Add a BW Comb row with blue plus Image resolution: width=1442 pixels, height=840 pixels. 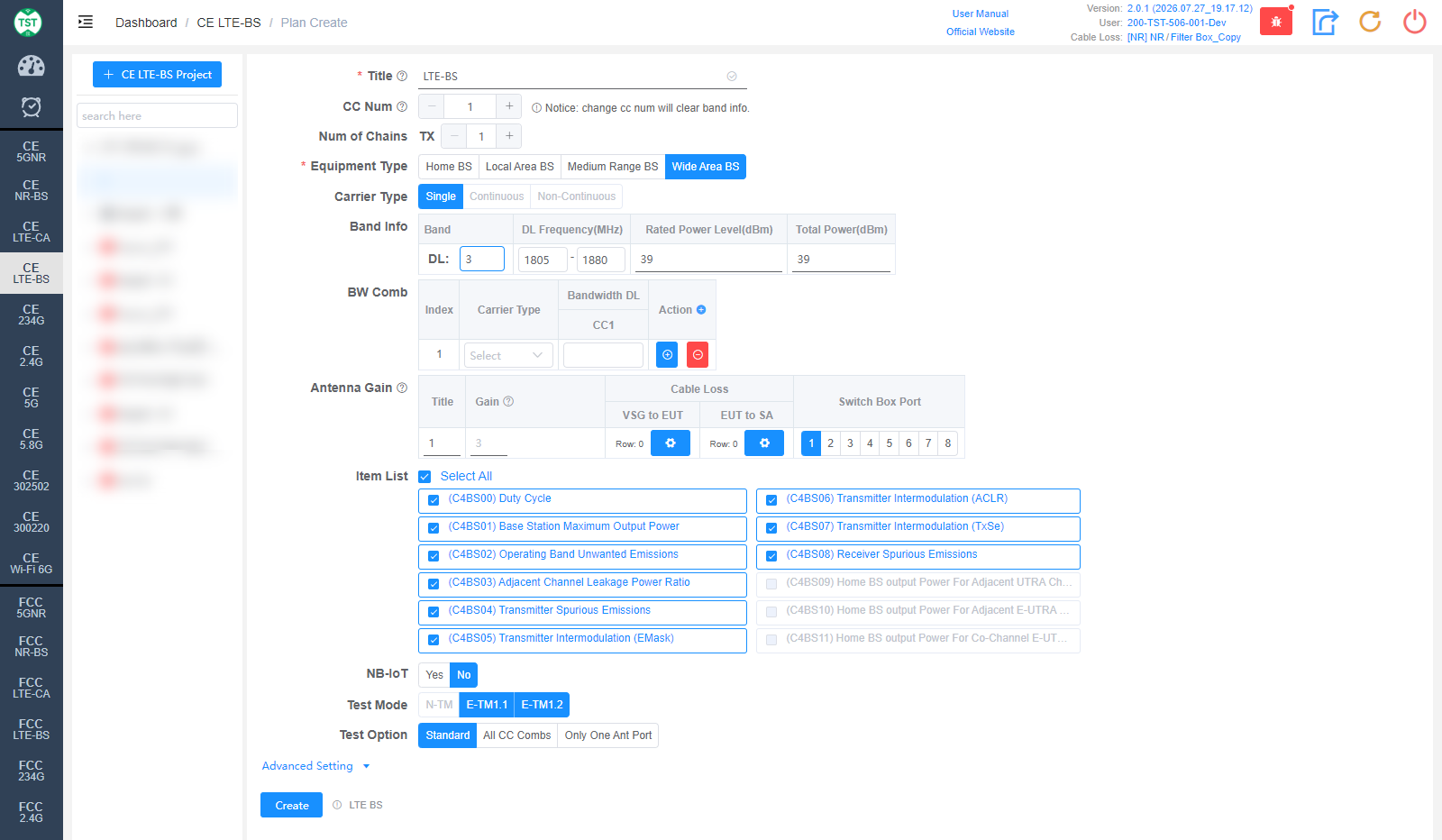tap(667, 355)
